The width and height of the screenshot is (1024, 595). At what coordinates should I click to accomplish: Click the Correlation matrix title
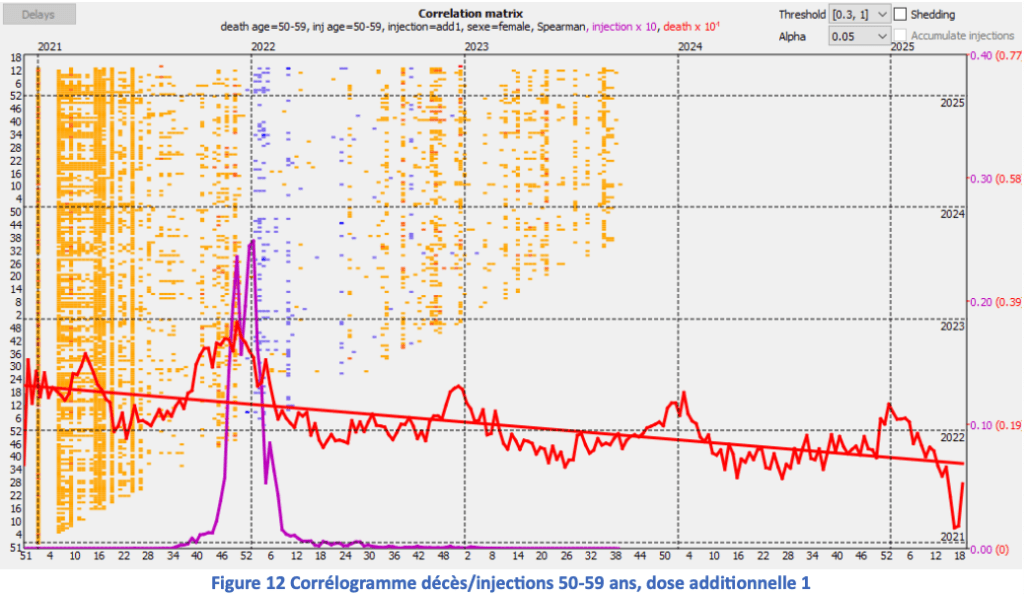pyautogui.click(x=471, y=14)
